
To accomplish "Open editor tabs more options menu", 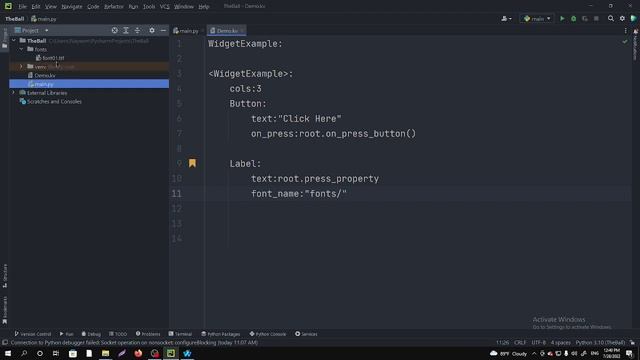I will [625, 31].
